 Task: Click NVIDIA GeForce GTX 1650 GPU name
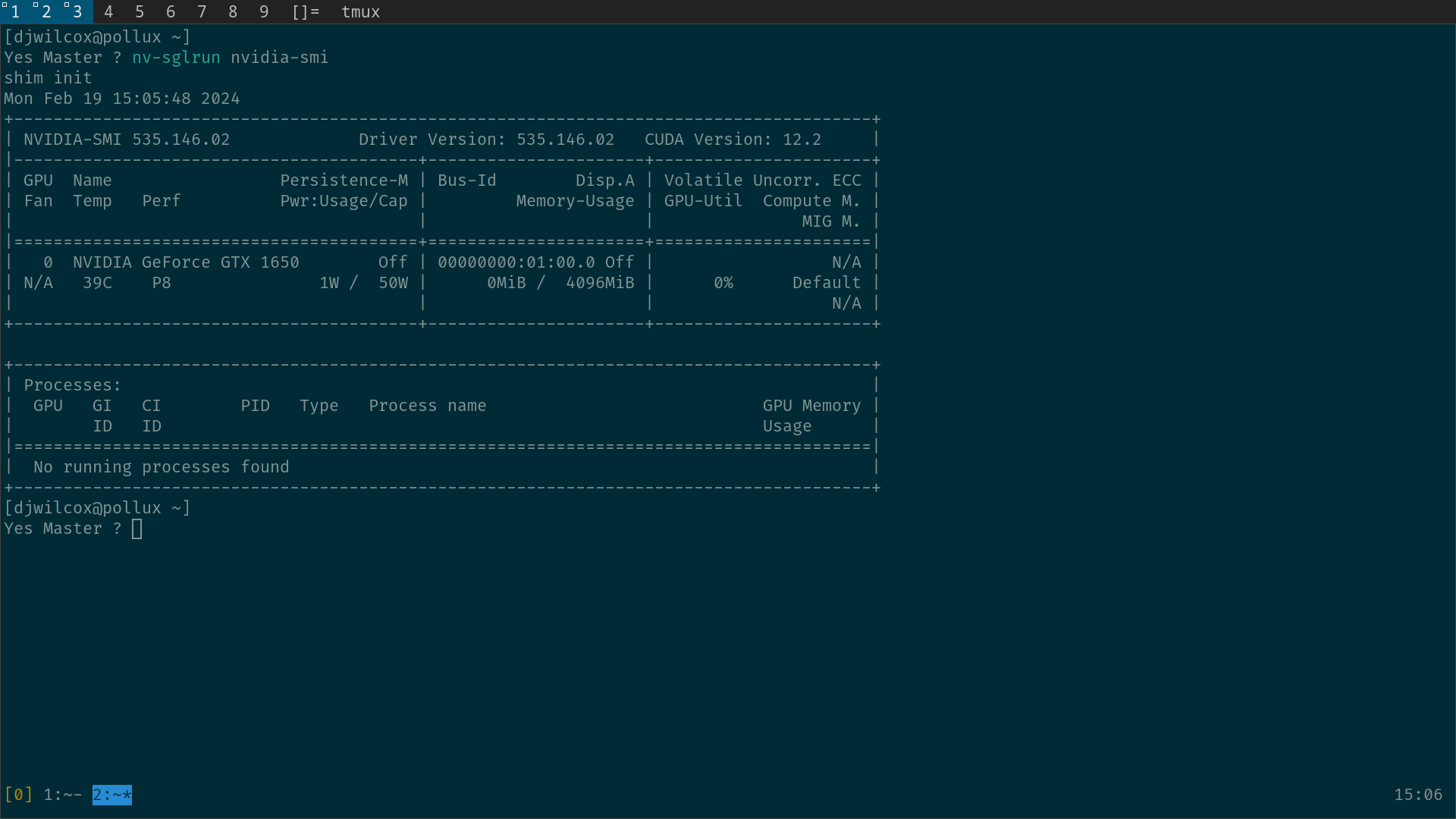(x=186, y=262)
